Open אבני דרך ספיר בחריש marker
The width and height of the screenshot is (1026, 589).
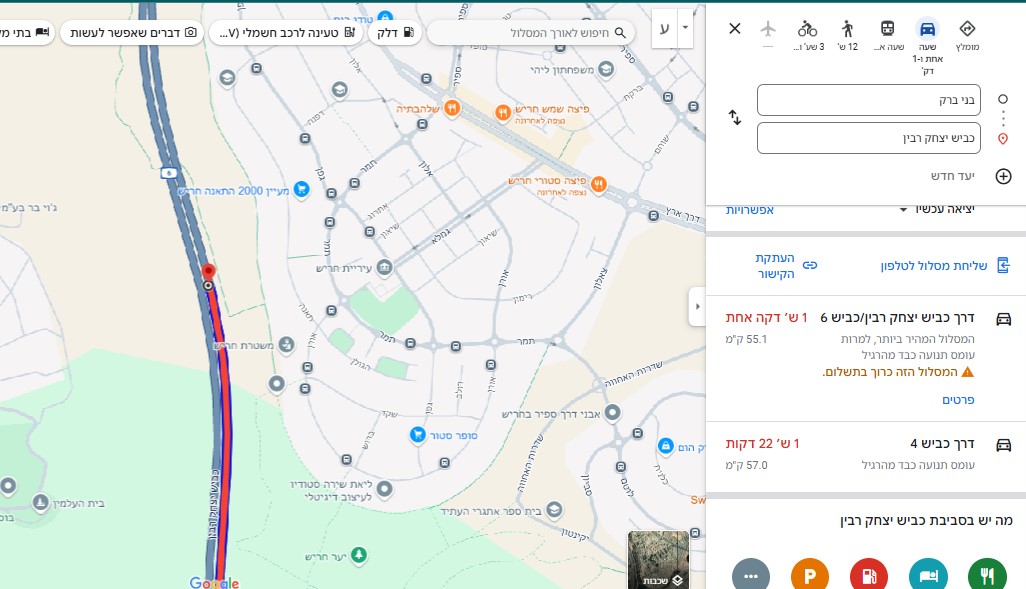(612, 413)
